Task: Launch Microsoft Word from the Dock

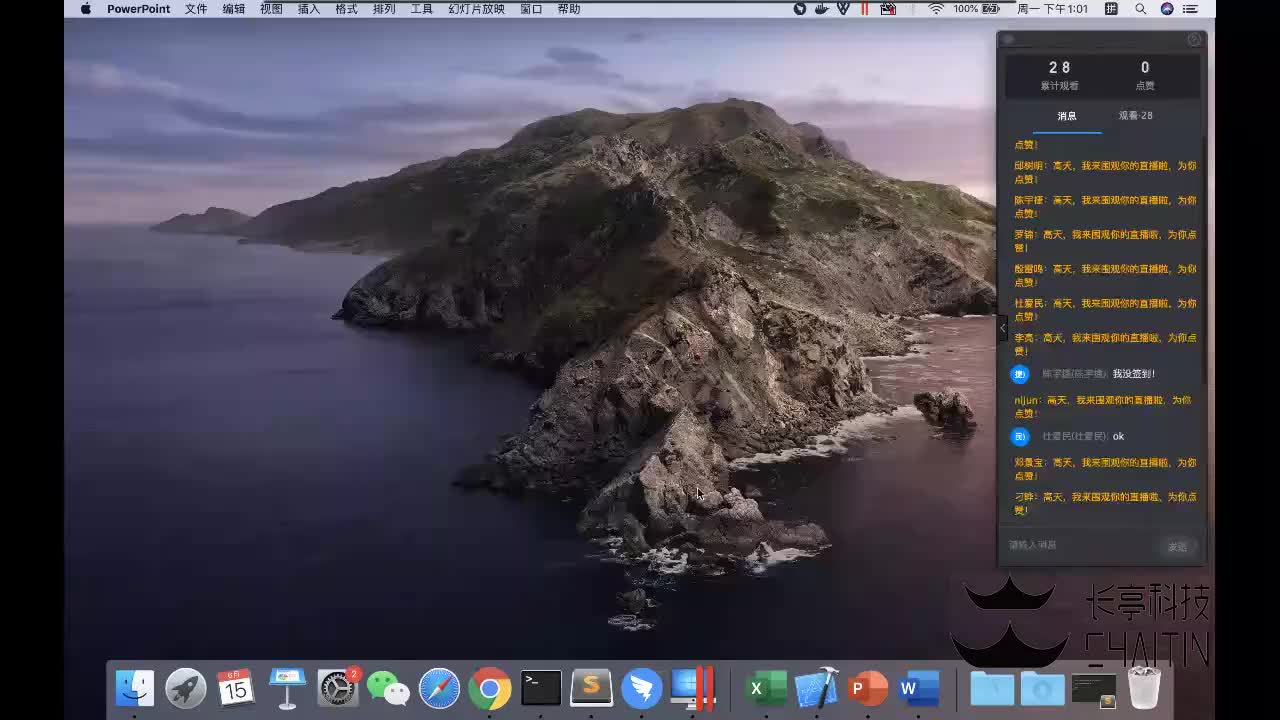Action: [x=918, y=688]
